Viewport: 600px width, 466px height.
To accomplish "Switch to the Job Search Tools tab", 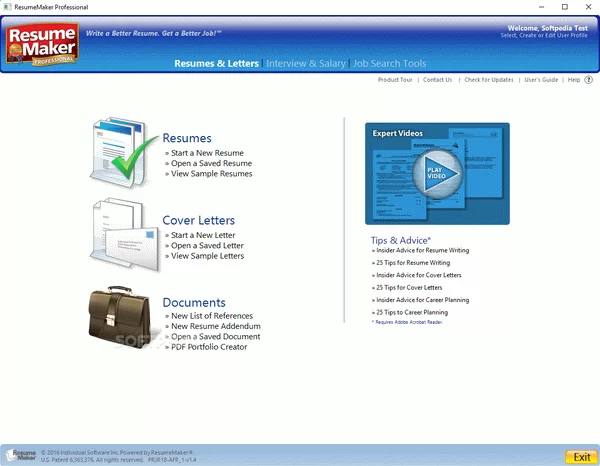I will click(390, 64).
